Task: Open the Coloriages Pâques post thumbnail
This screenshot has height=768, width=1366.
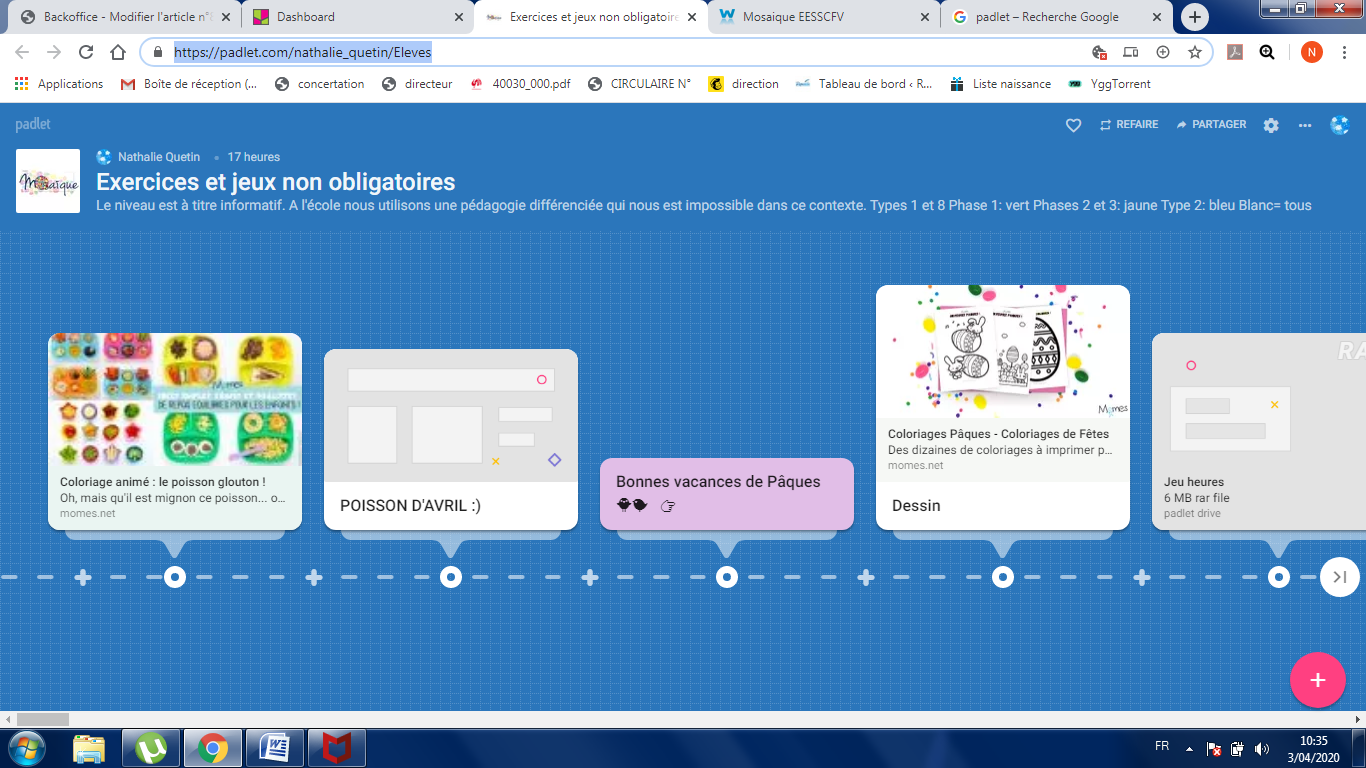Action: coord(1002,352)
